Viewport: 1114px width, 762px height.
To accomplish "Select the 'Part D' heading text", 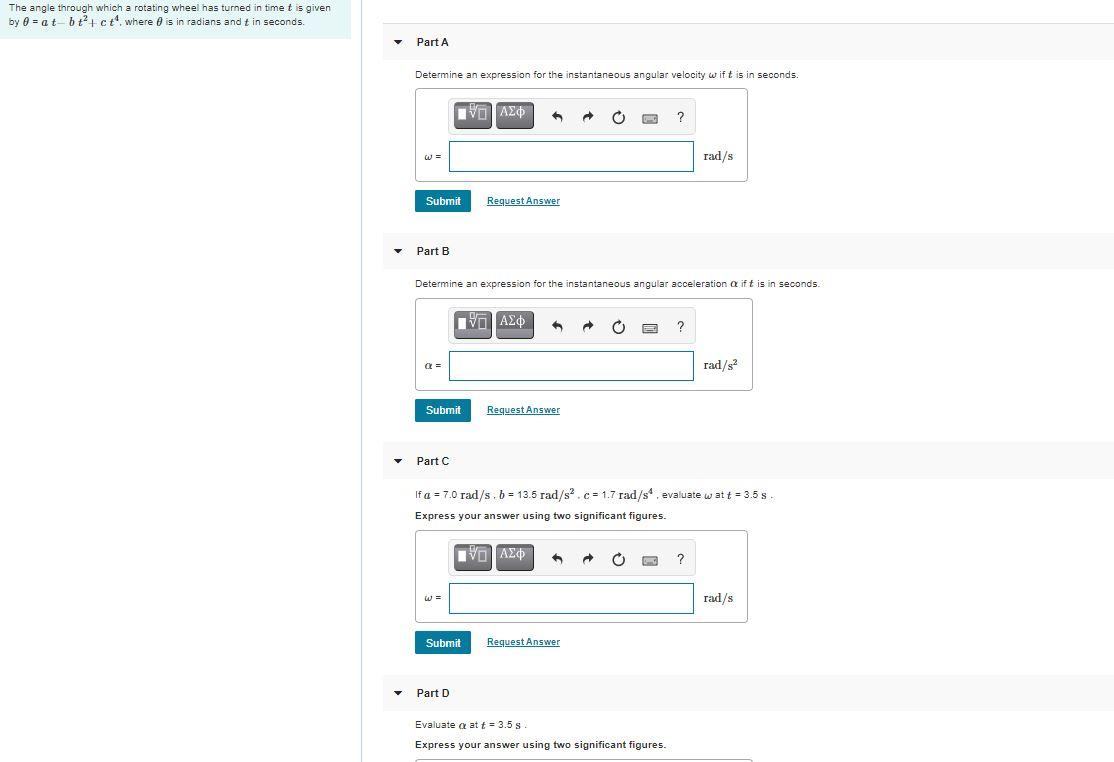I will 433,693.
